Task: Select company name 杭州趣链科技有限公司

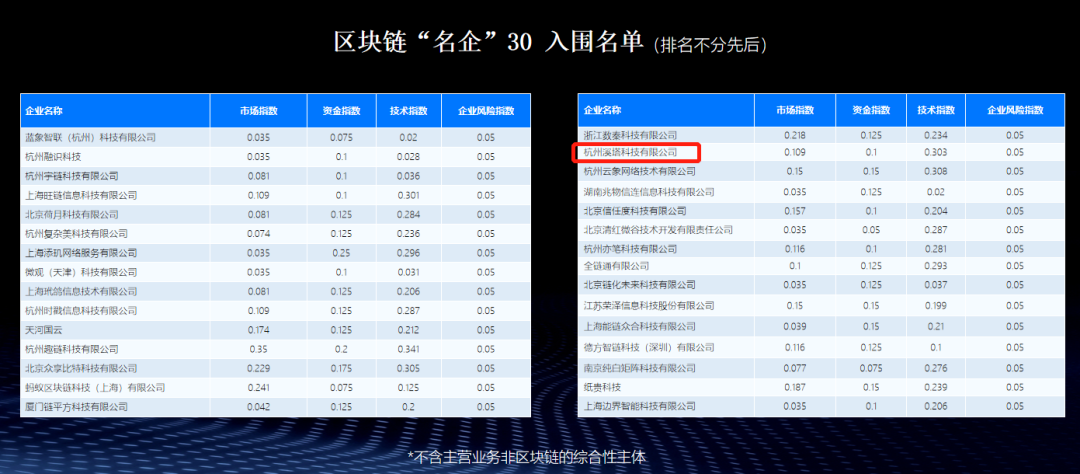Action: pos(72,349)
